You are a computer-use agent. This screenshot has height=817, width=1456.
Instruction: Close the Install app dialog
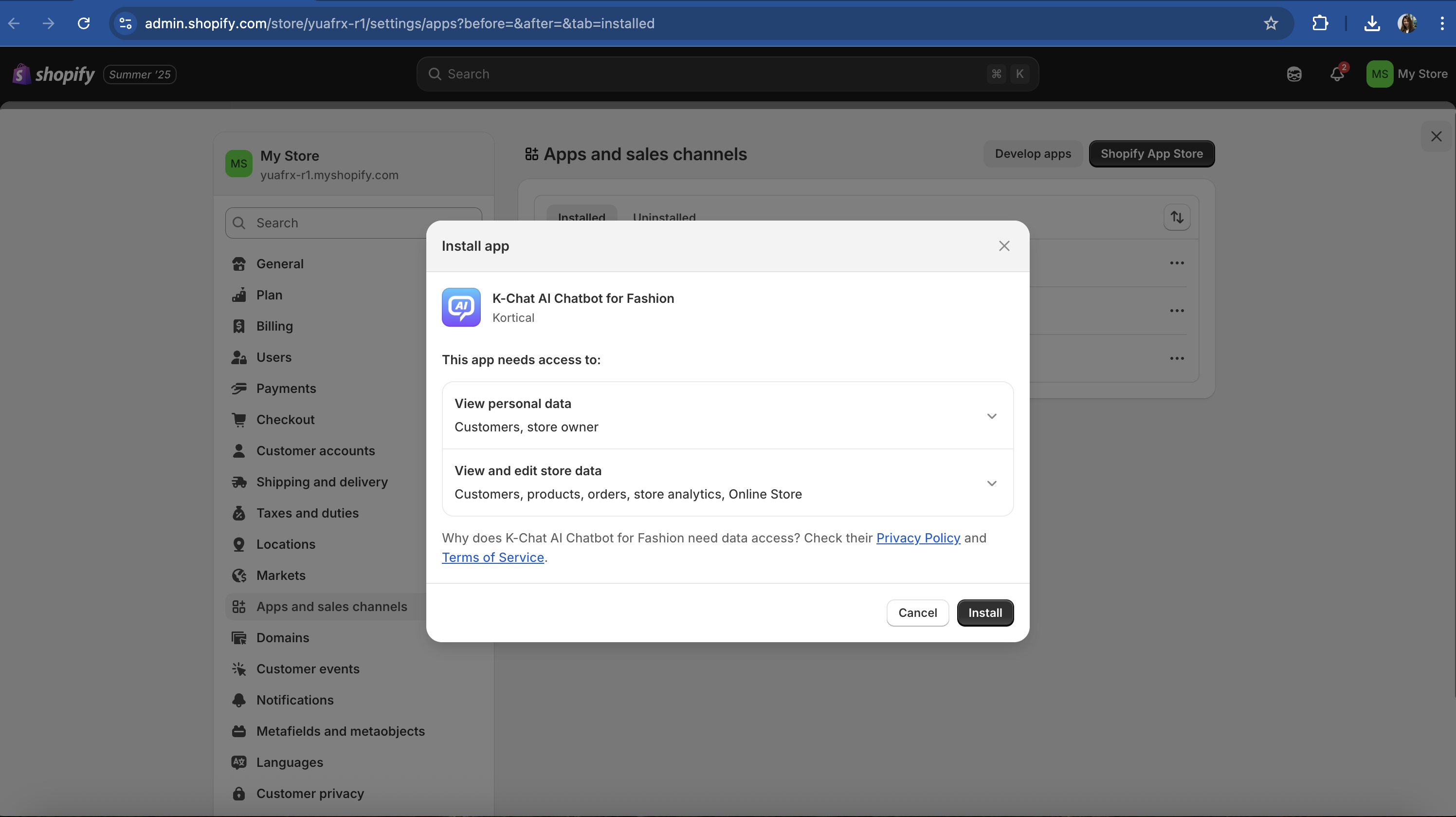[x=1004, y=246]
